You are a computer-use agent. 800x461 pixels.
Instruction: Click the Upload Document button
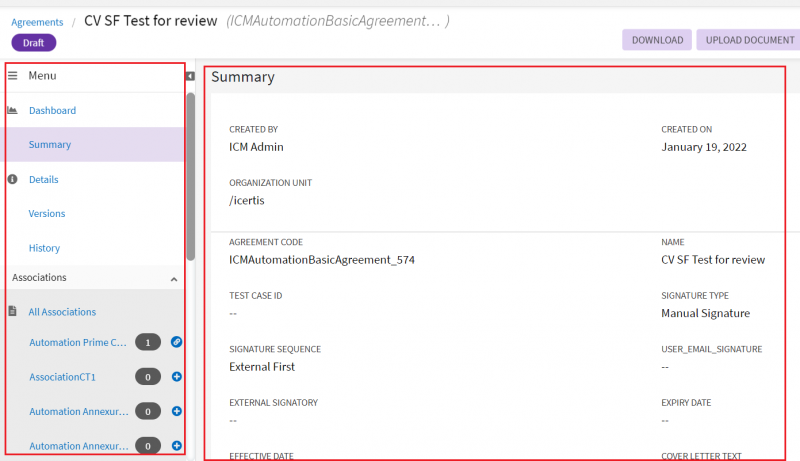tap(749, 40)
